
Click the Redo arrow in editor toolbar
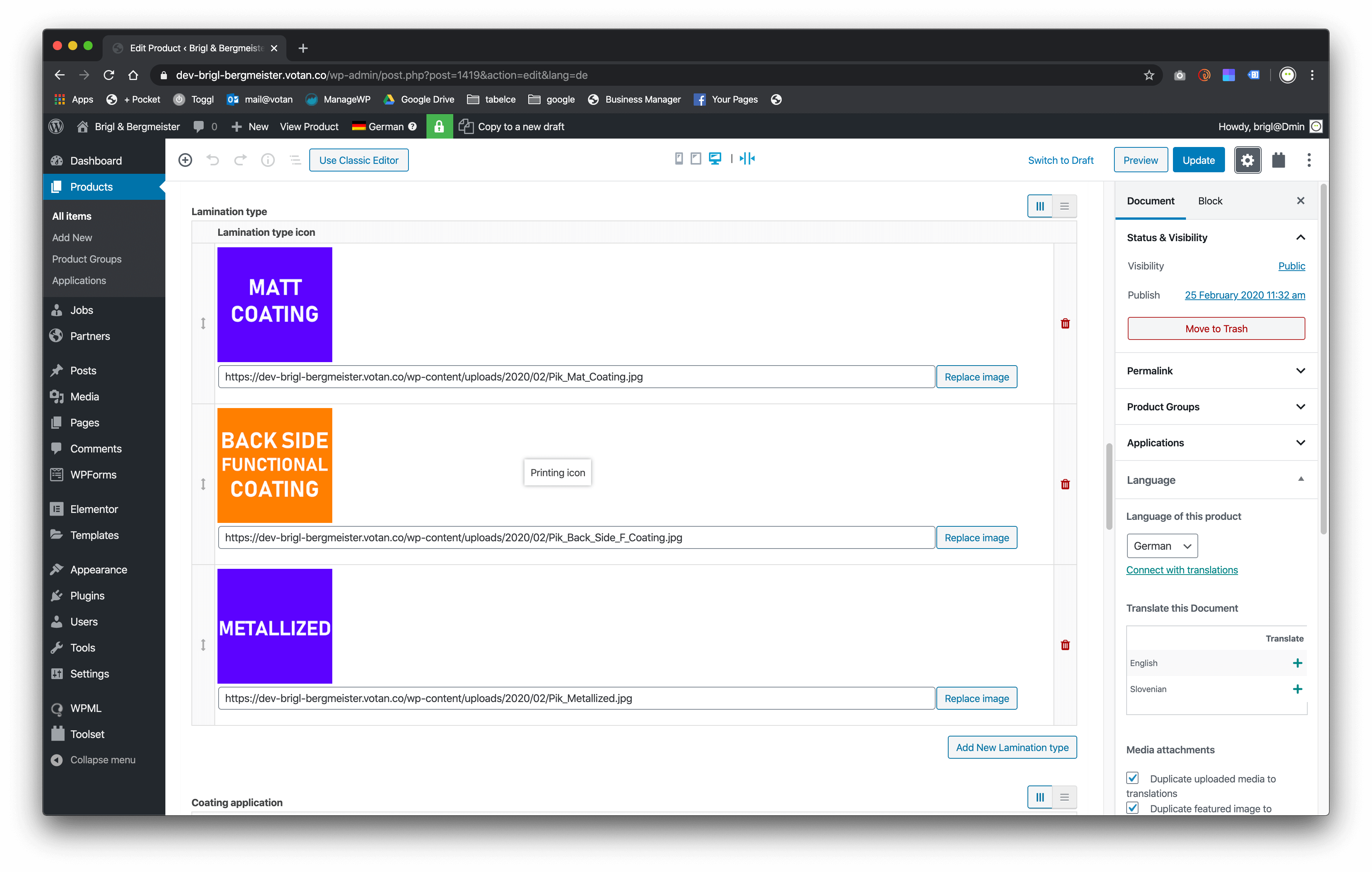(x=240, y=160)
